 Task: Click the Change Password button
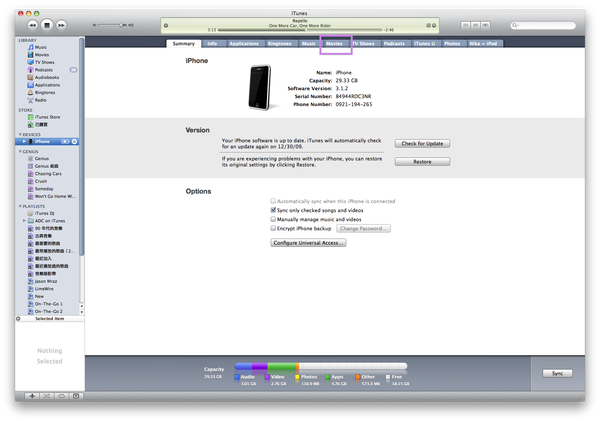click(x=363, y=229)
